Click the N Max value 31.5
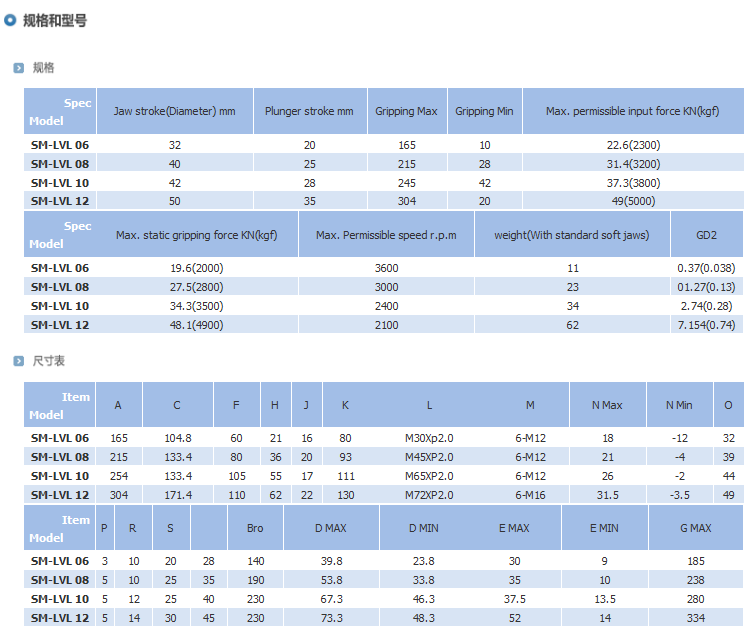The width and height of the screenshot is (755, 643). click(x=608, y=495)
